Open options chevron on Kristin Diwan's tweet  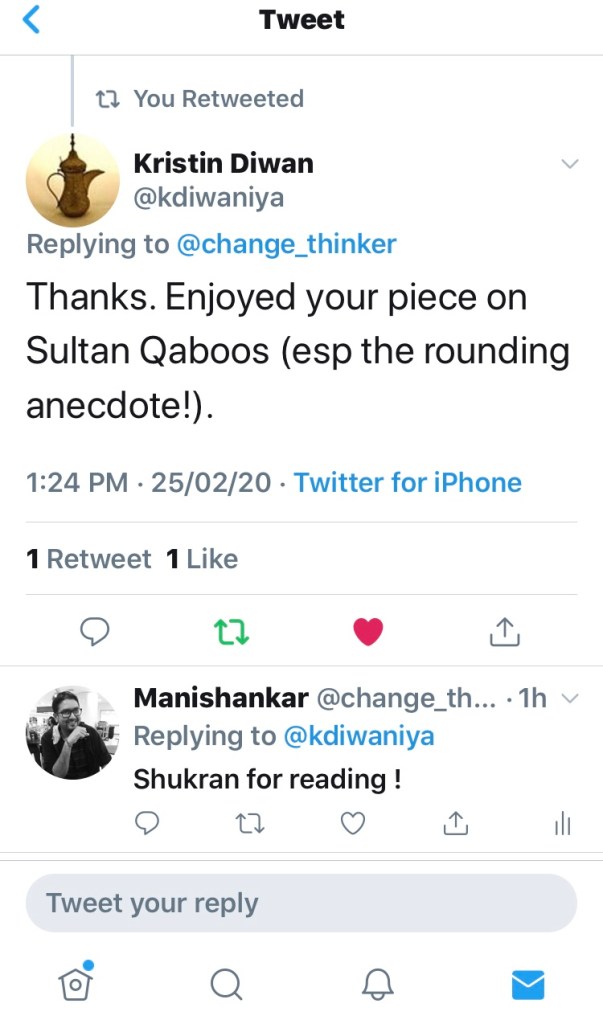[569, 164]
